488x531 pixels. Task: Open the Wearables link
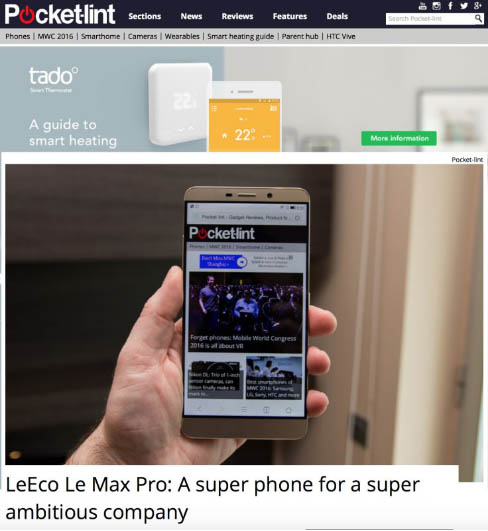[182, 36]
